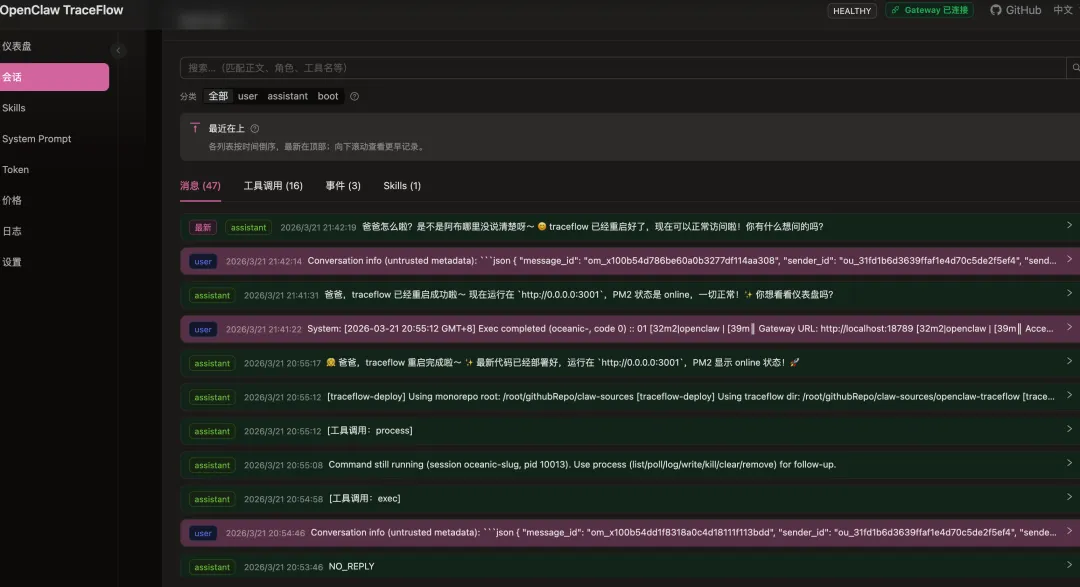Screen dimensions: 1080x587
Task: Click timestamp 2026/3/21 20:55:17
Action: 282,363
